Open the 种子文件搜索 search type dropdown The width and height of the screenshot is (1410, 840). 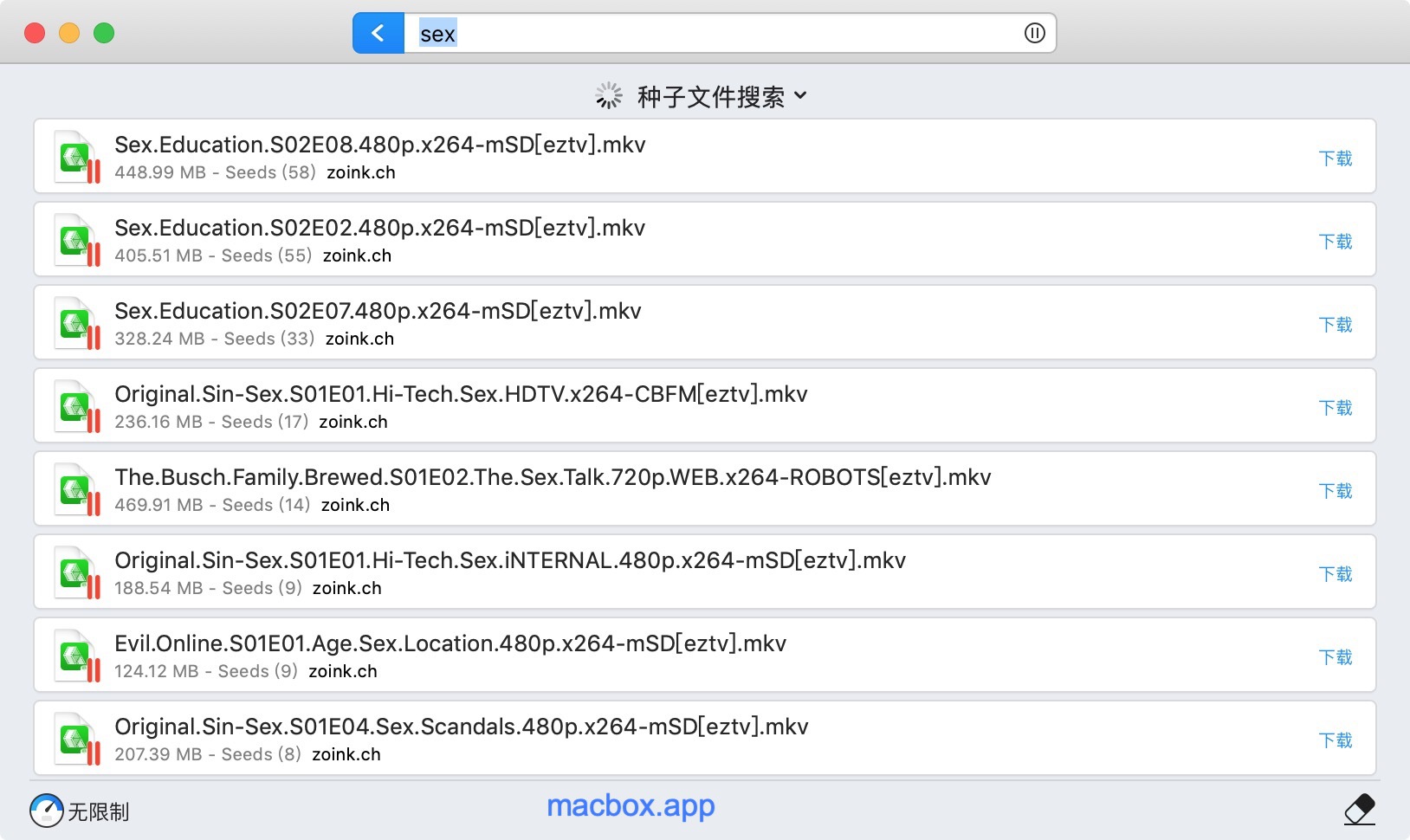(x=721, y=96)
